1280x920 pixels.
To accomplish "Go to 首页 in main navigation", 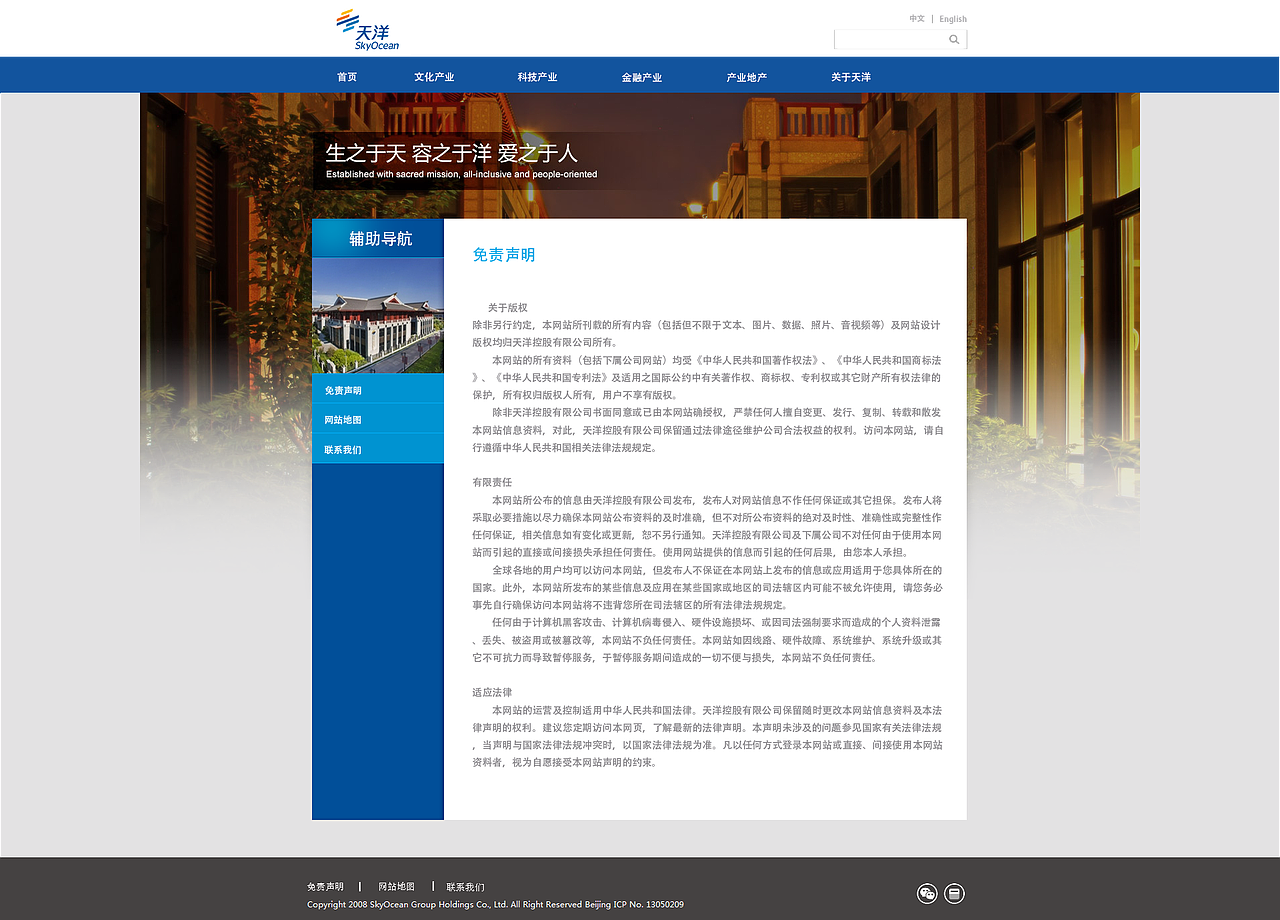I will pos(347,77).
